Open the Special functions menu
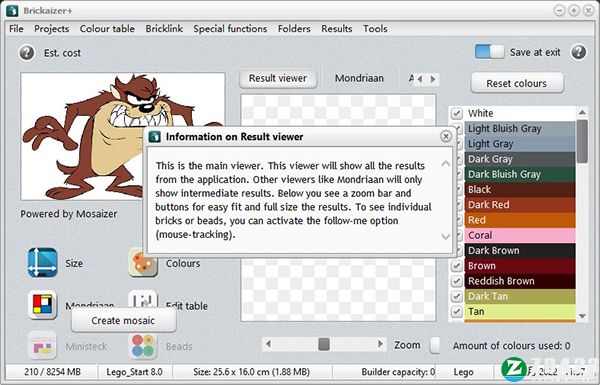This screenshot has width=600, height=385. 230,29
